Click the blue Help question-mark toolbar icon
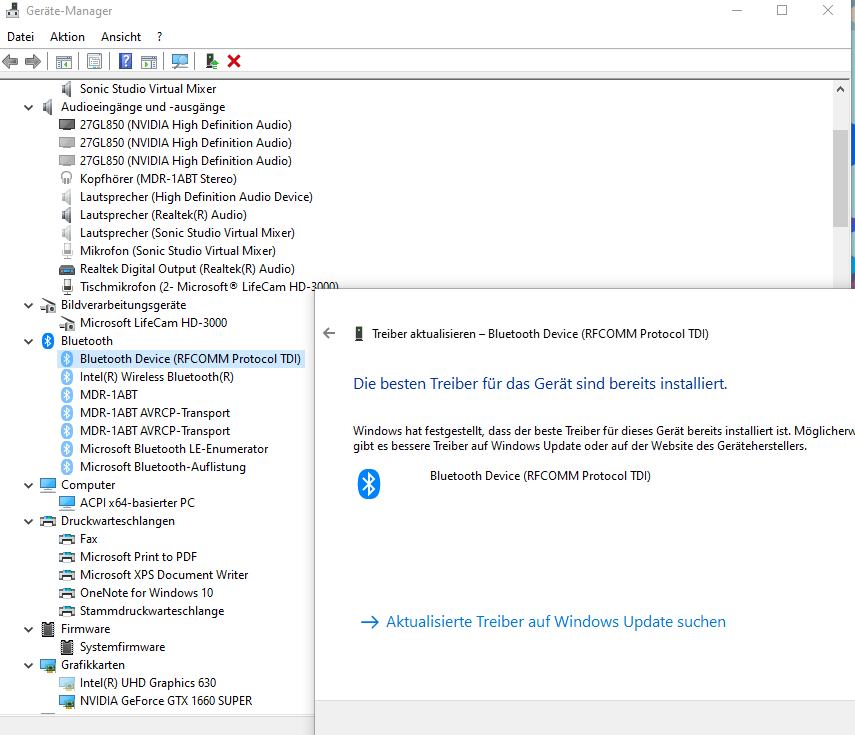The width and height of the screenshot is (855, 735). coord(125,61)
